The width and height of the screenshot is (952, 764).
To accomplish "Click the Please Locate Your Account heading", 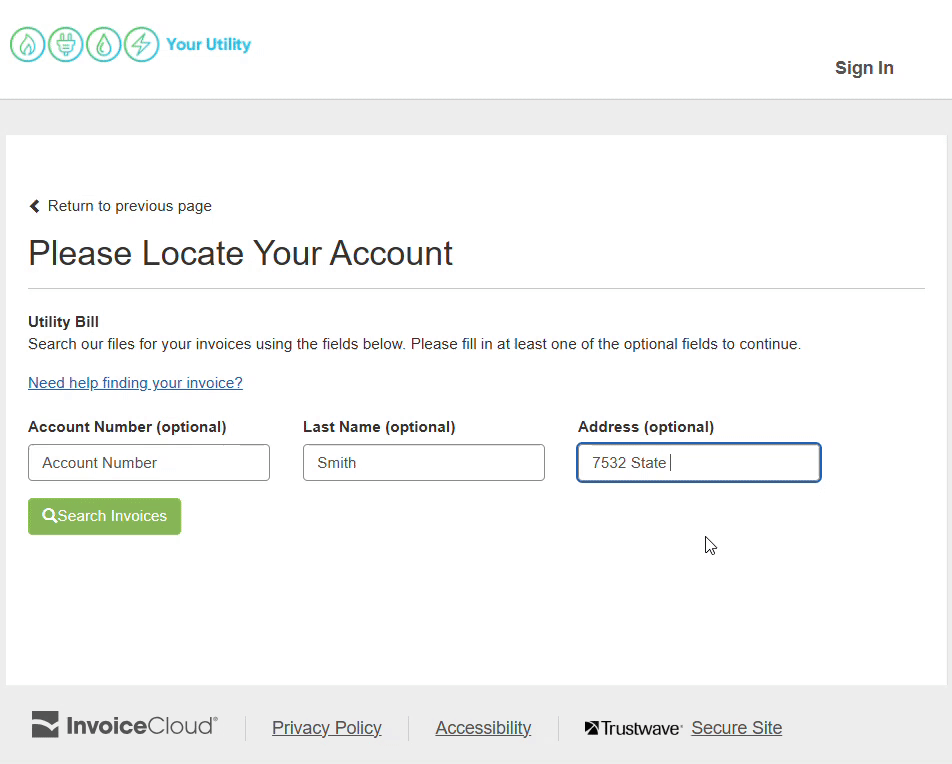I will pos(240,253).
